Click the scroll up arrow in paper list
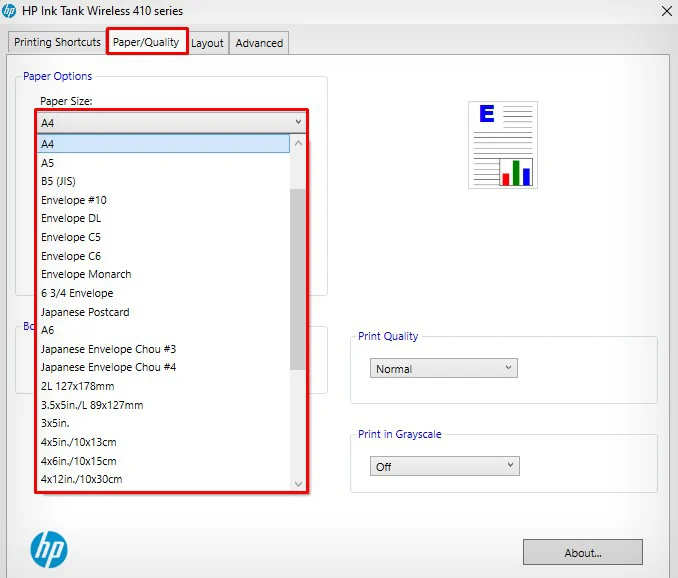Image resolution: width=678 pixels, height=578 pixels. (298, 143)
